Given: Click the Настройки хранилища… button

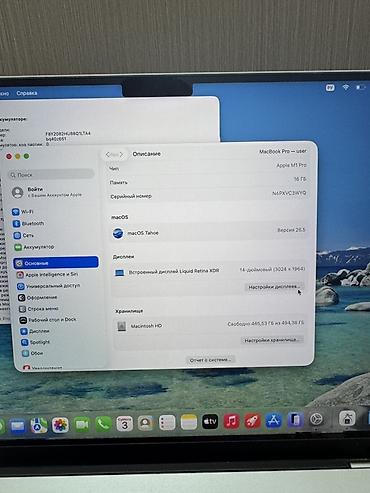Looking at the screenshot, I should tap(272, 340).
